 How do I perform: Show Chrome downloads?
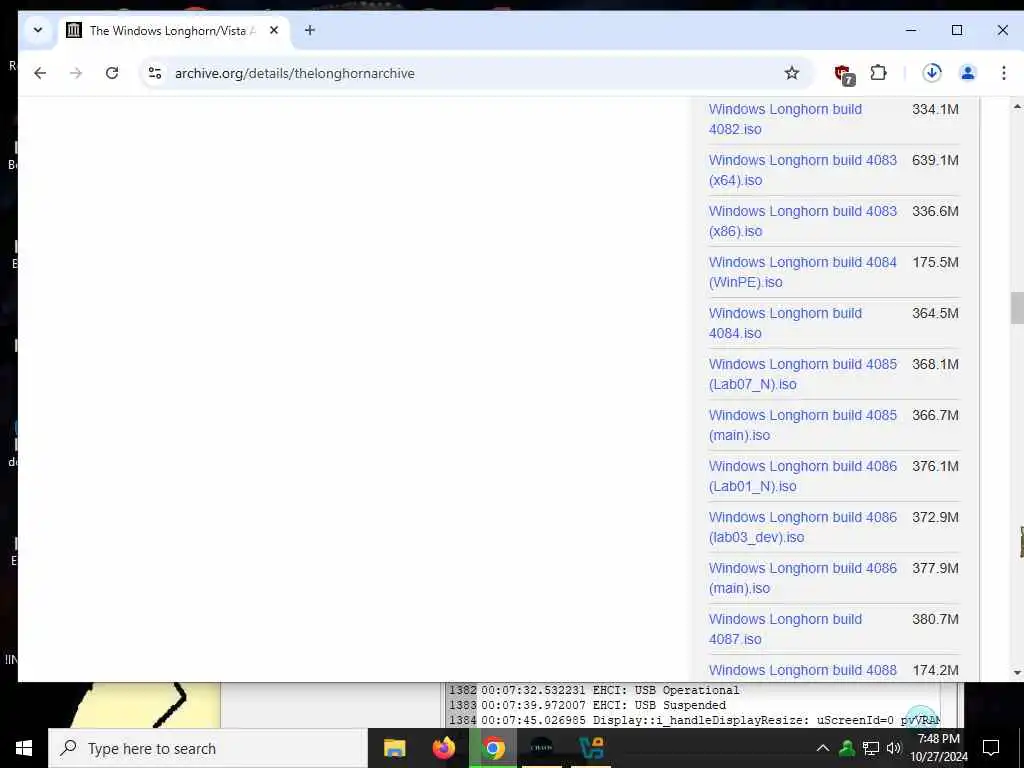click(932, 73)
